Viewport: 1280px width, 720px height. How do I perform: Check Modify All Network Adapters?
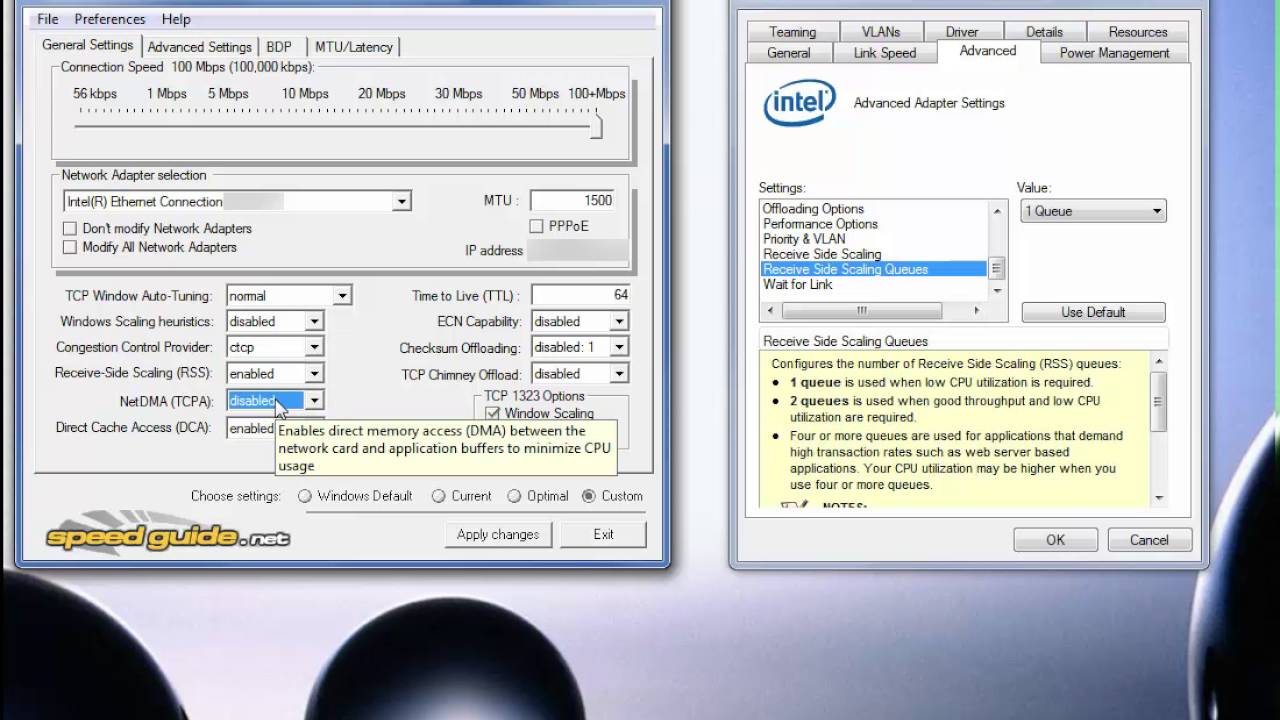pyautogui.click(x=70, y=247)
